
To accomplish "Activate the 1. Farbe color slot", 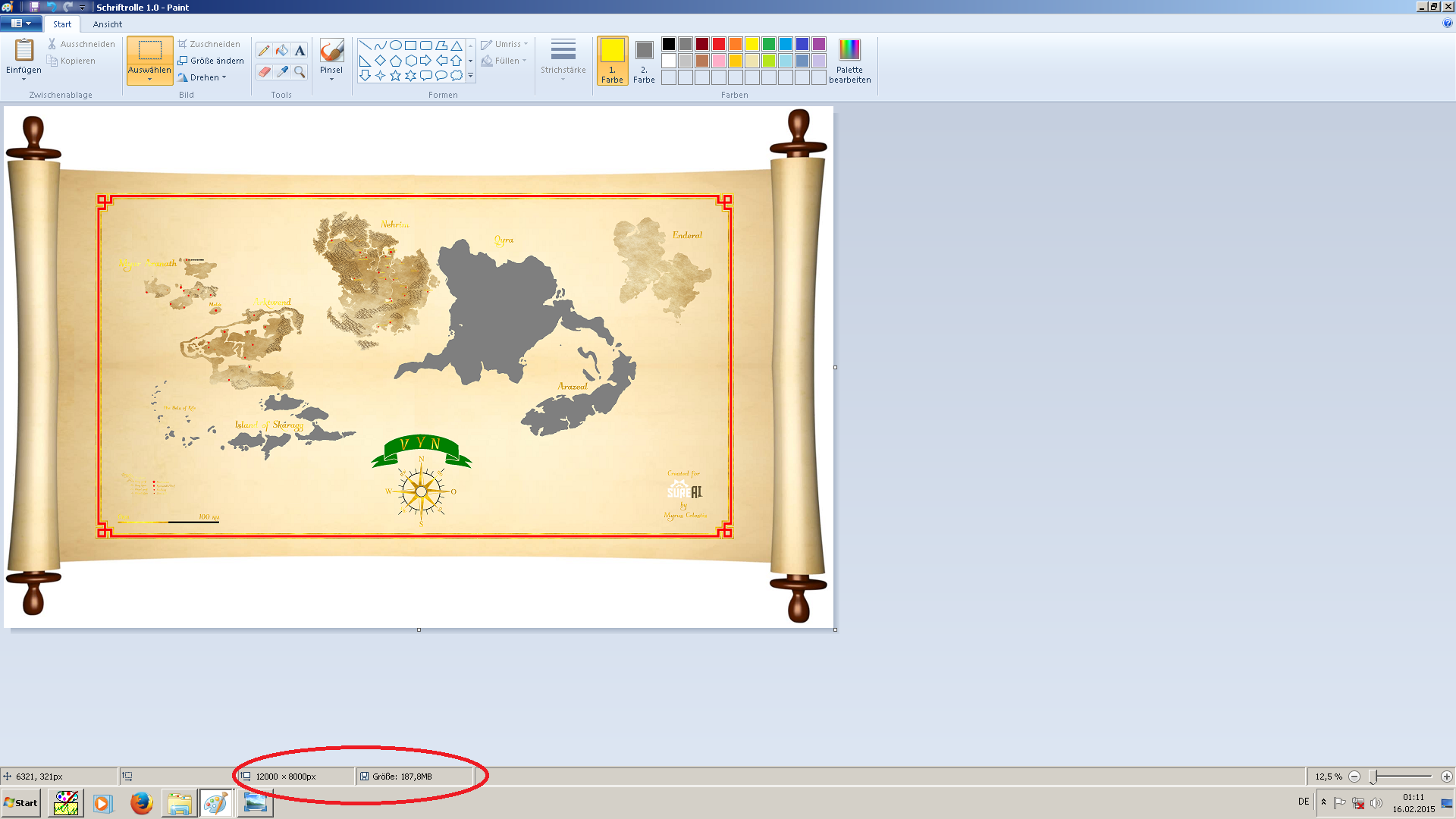I will pos(612,61).
